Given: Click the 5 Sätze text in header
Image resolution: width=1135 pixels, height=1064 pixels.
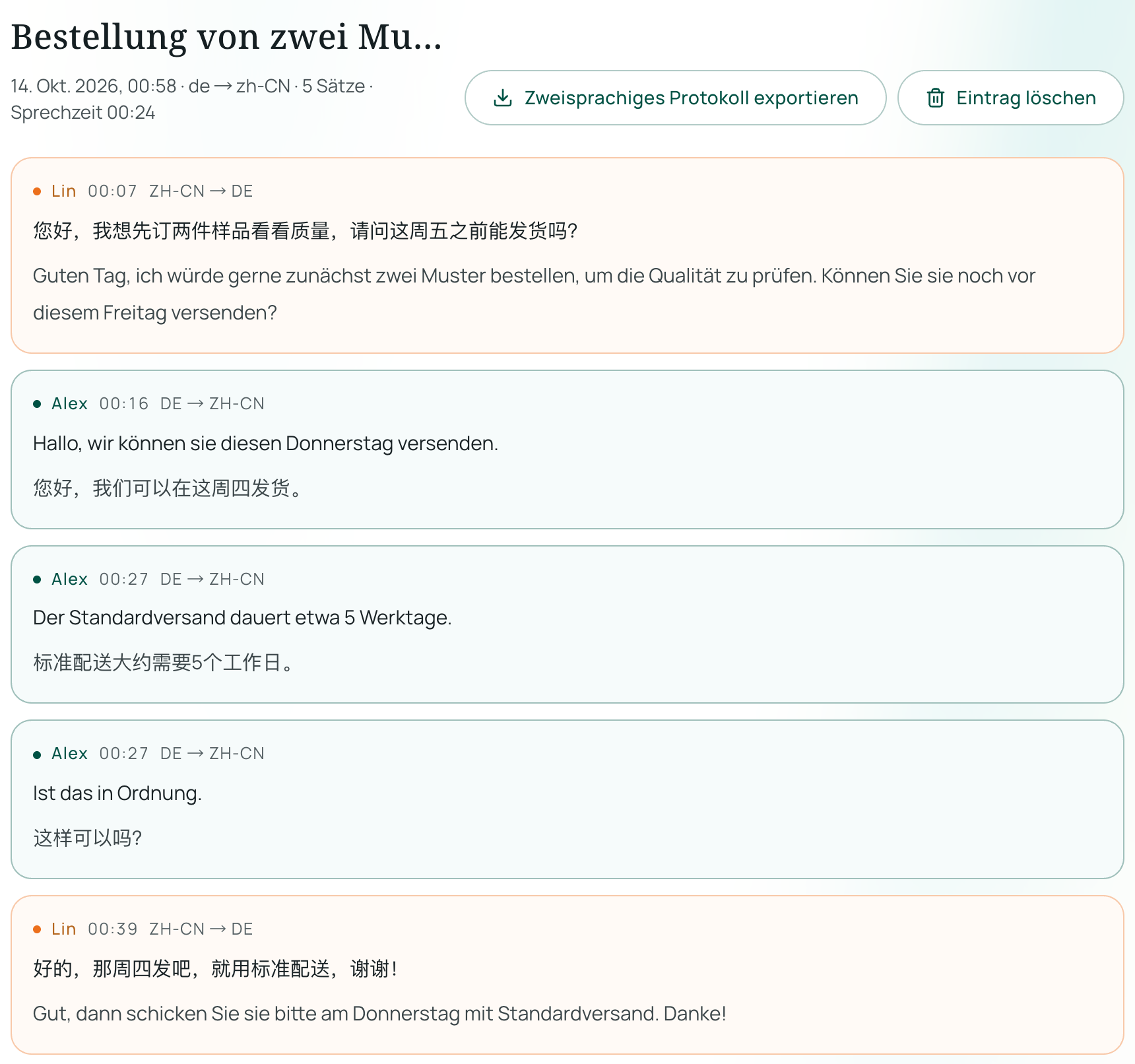Looking at the screenshot, I should 333,86.
